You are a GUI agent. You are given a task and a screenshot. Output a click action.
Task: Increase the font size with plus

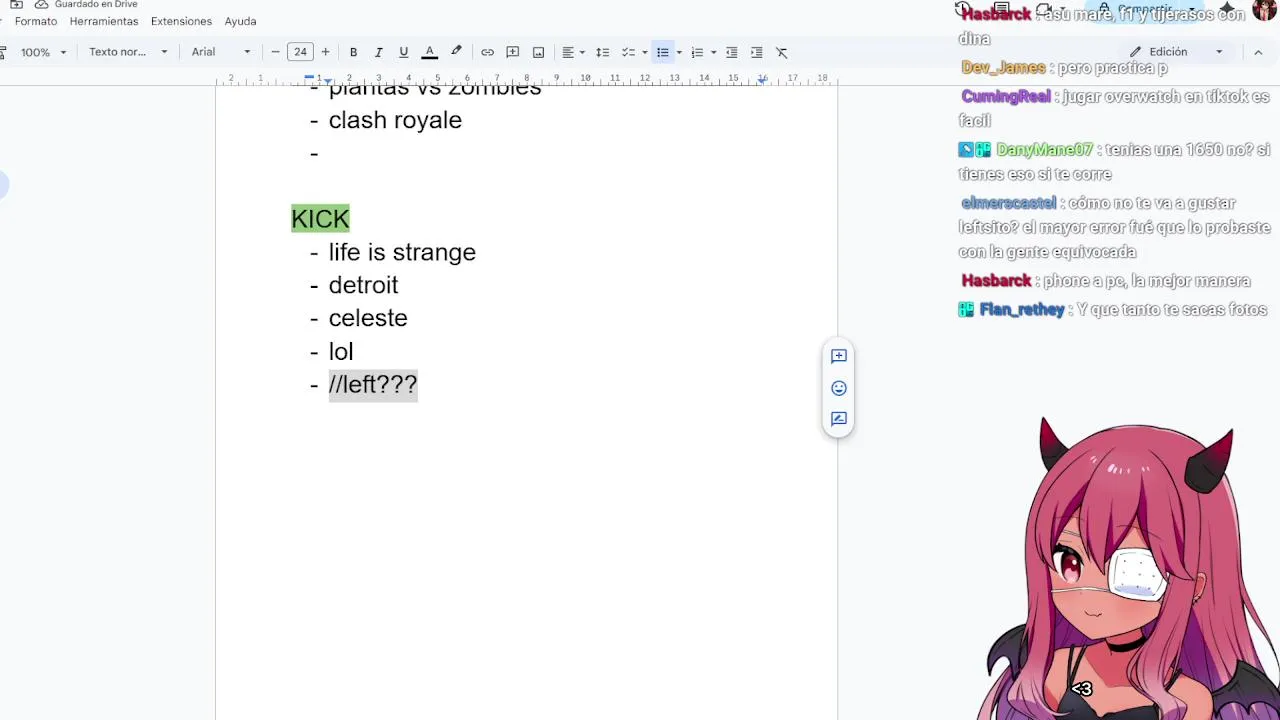[325, 52]
